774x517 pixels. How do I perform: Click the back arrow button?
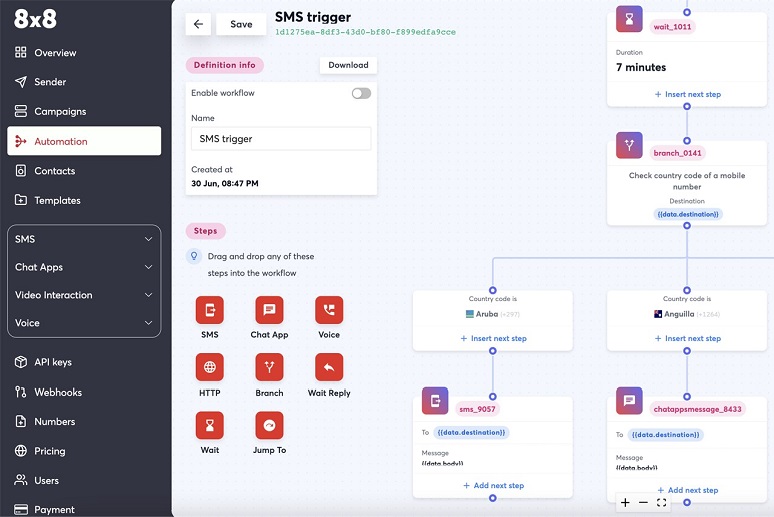(198, 24)
